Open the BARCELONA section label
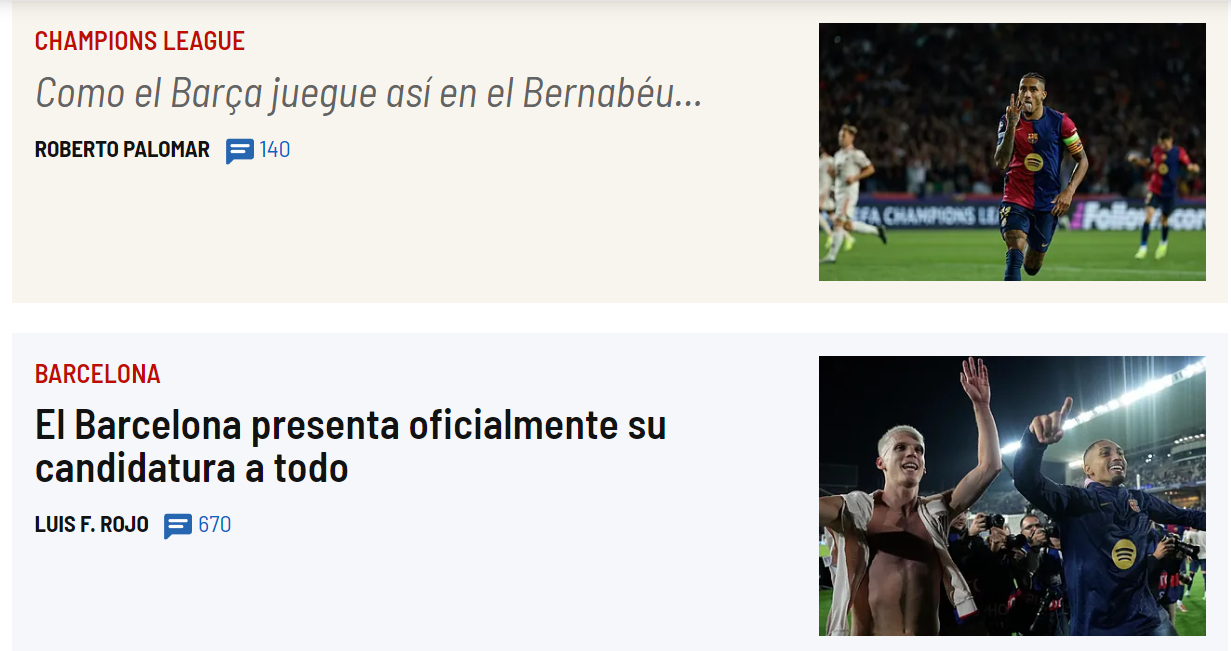 98,374
